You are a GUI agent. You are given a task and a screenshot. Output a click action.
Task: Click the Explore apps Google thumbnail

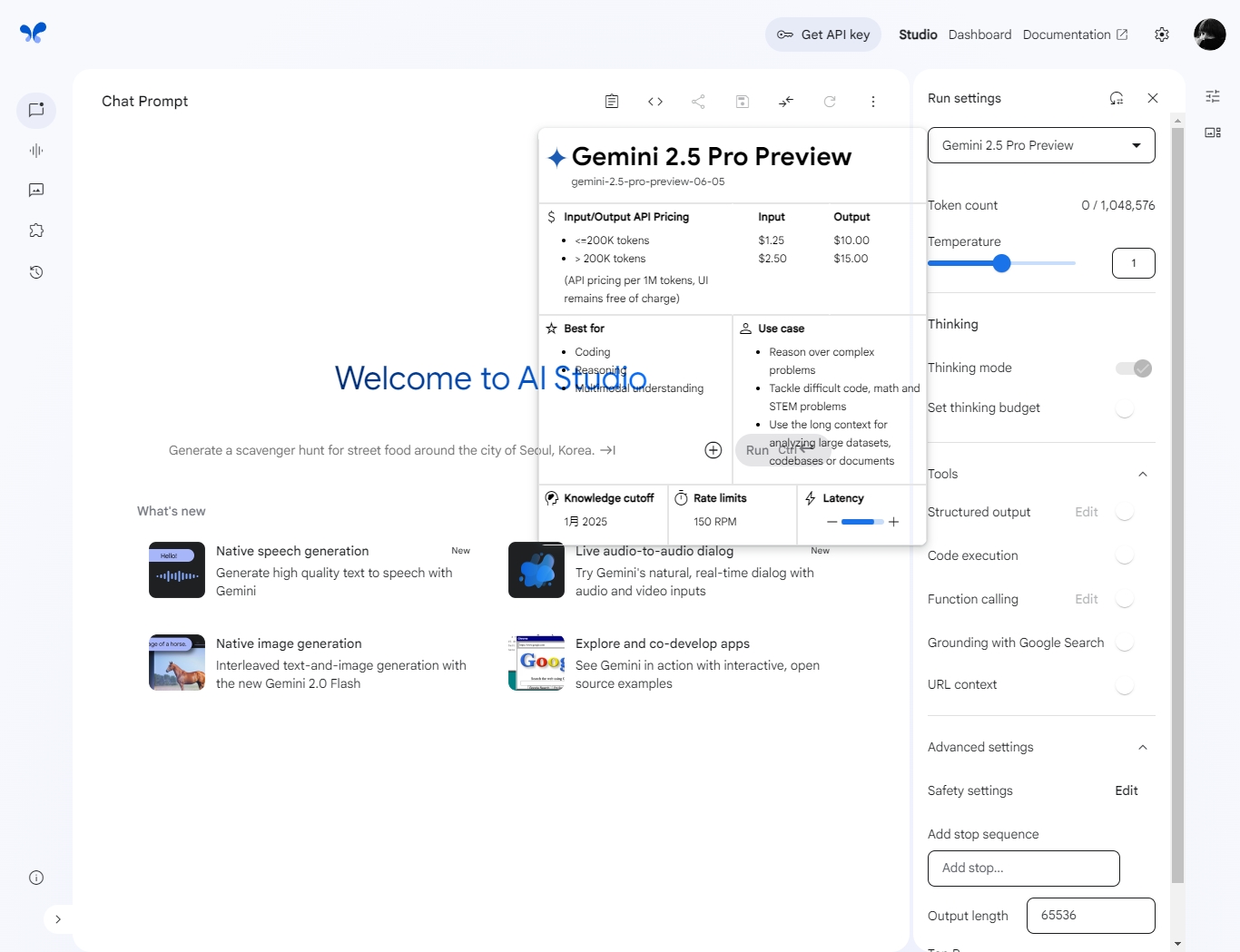click(536, 662)
